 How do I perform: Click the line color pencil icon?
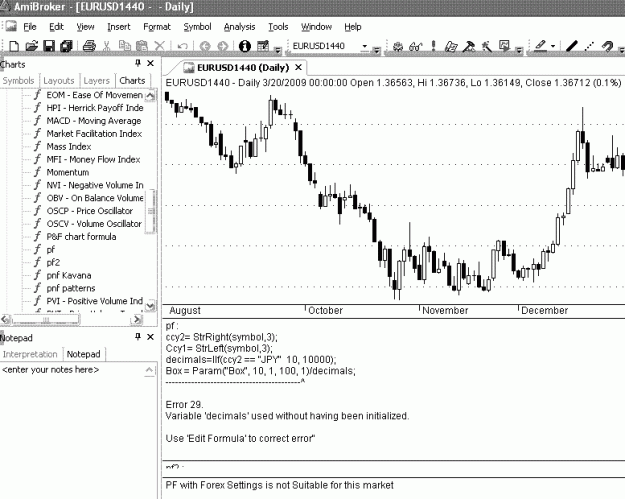(540, 46)
